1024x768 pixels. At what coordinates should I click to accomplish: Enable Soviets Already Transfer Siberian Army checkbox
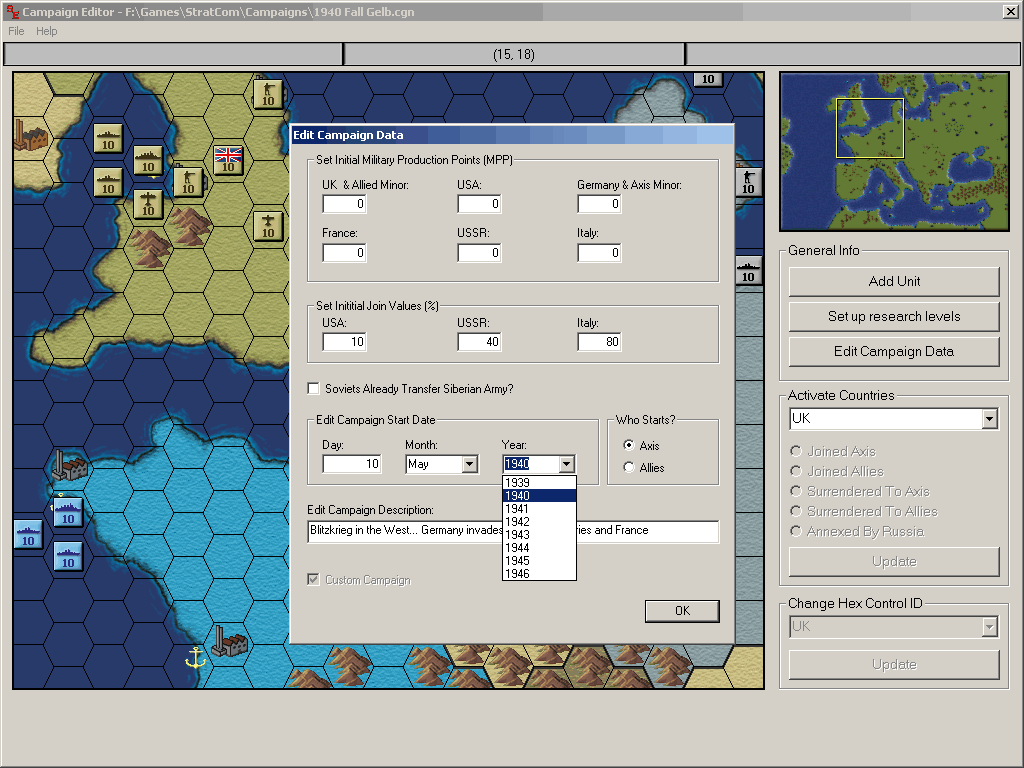pos(315,389)
